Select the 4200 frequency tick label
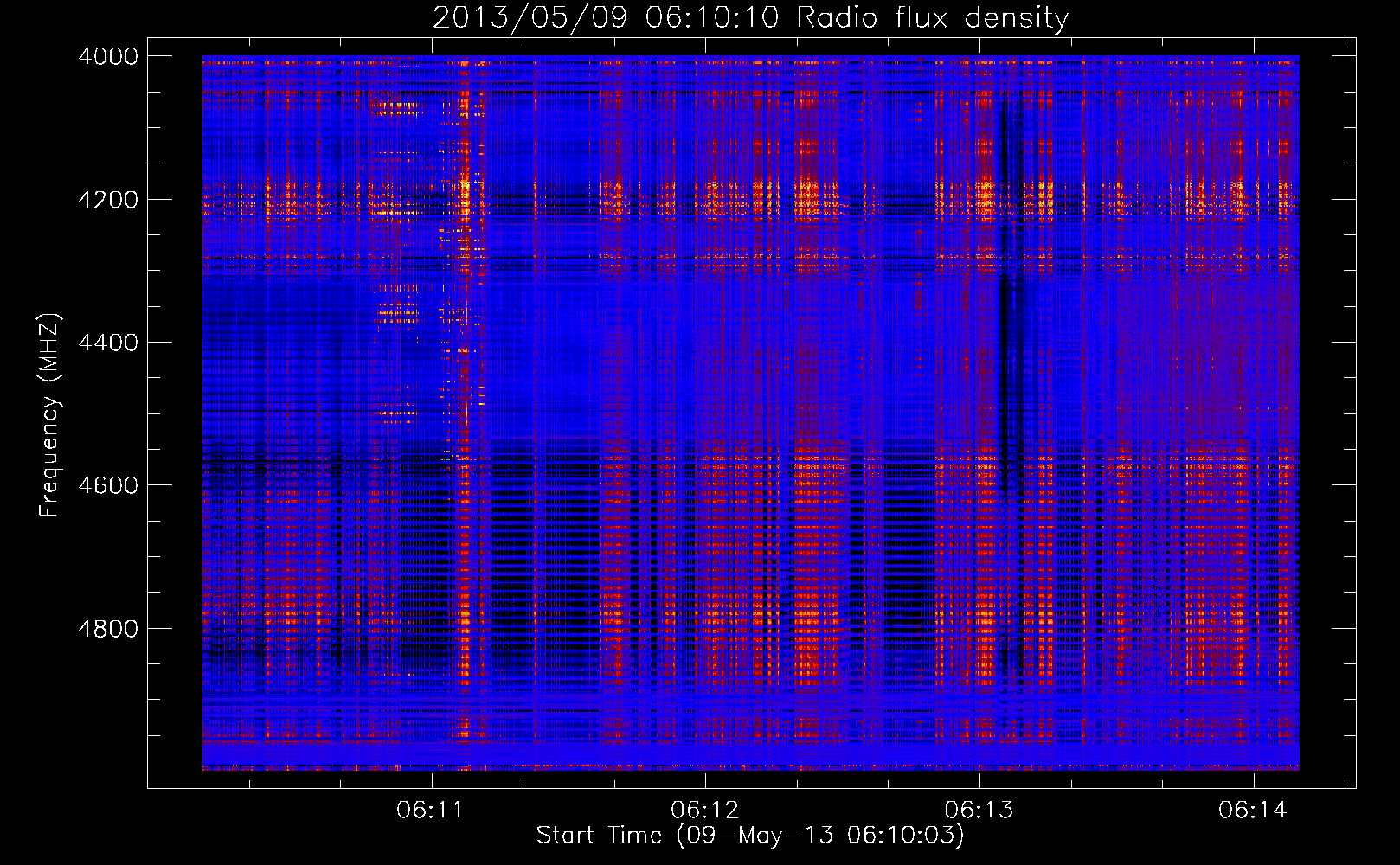 107,200
